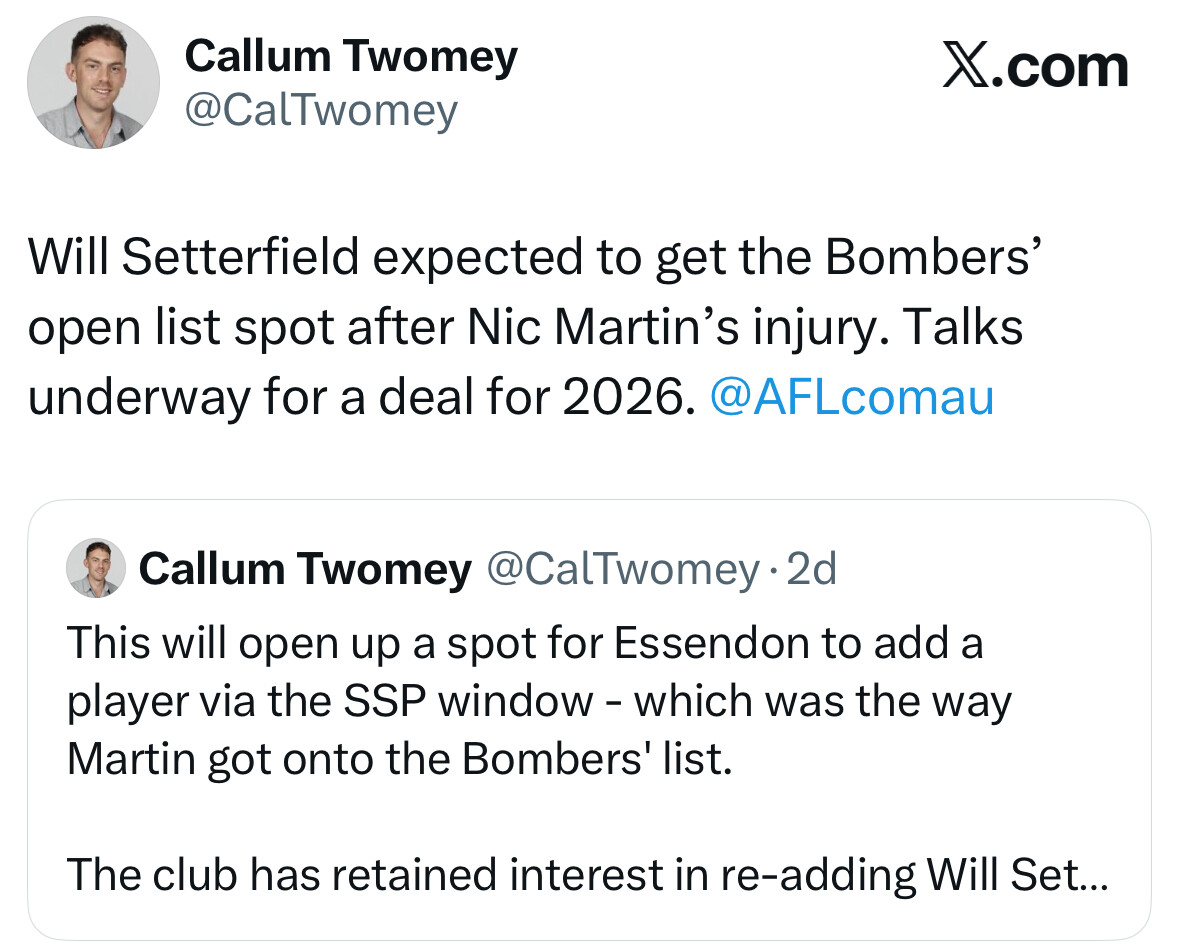The width and height of the screenshot is (1179, 945).
Task: Click the small avatar in the quoted tweet
Action: (x=95, y=569)
